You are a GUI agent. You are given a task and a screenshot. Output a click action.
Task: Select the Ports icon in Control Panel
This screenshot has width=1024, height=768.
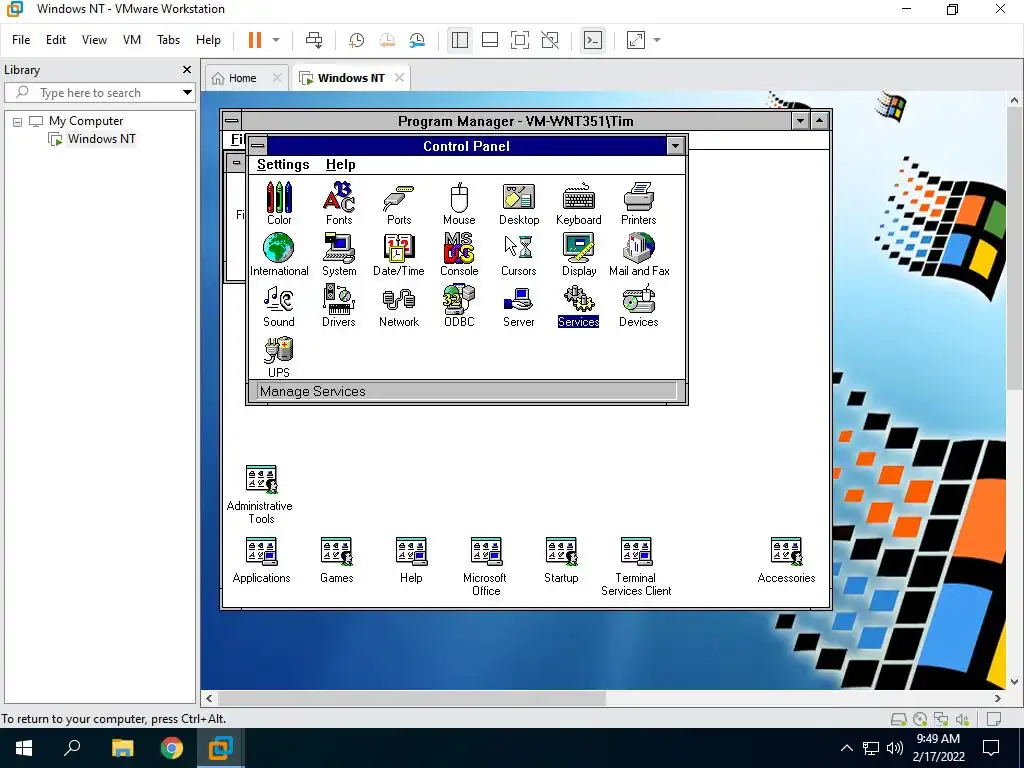point(399,203)
